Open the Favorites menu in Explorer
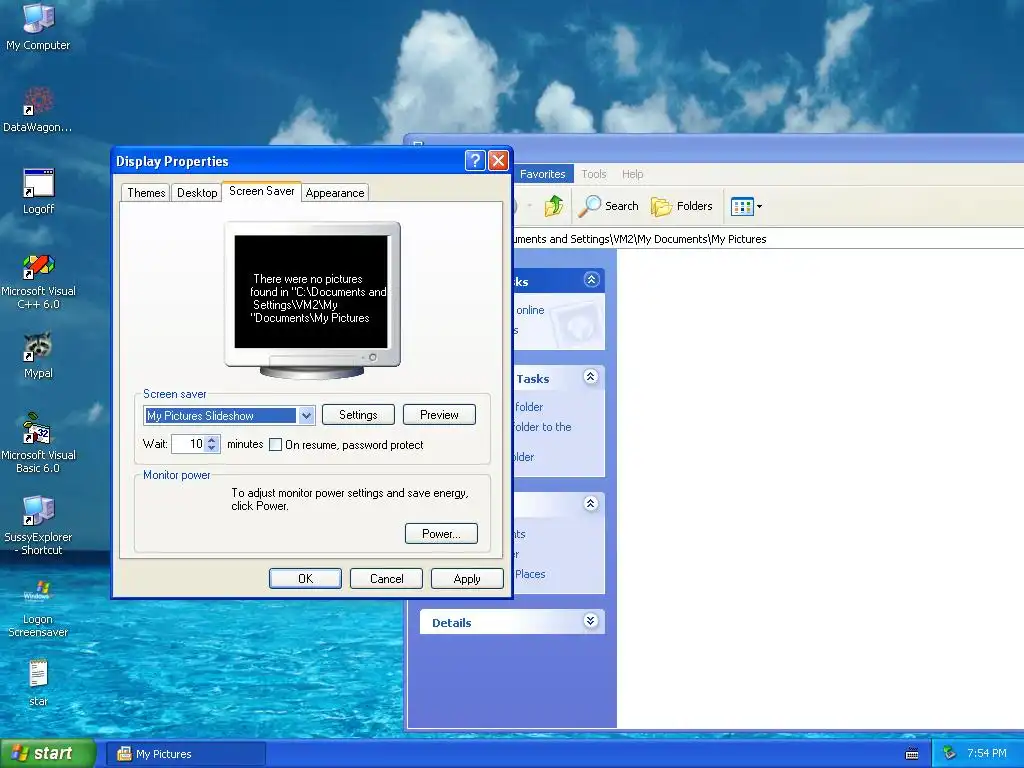 click(543, 174)
